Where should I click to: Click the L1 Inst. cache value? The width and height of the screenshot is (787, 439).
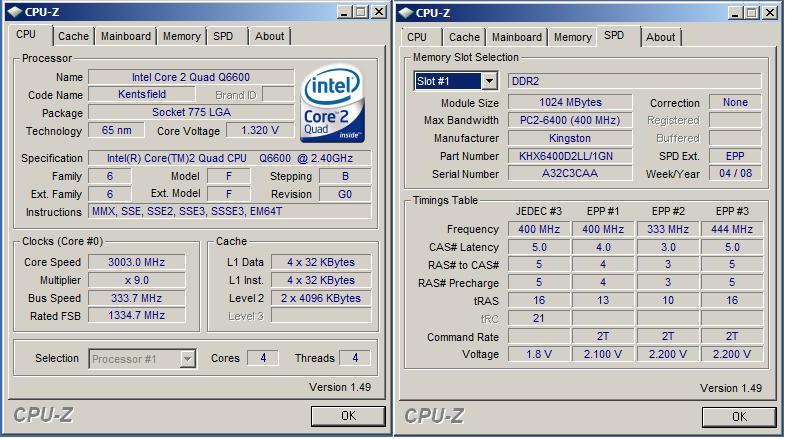(321, 280)
